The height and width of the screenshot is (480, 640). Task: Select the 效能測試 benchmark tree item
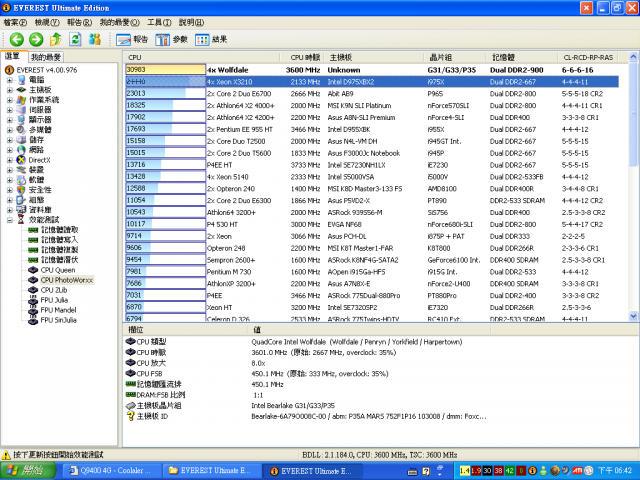(44, 220)
